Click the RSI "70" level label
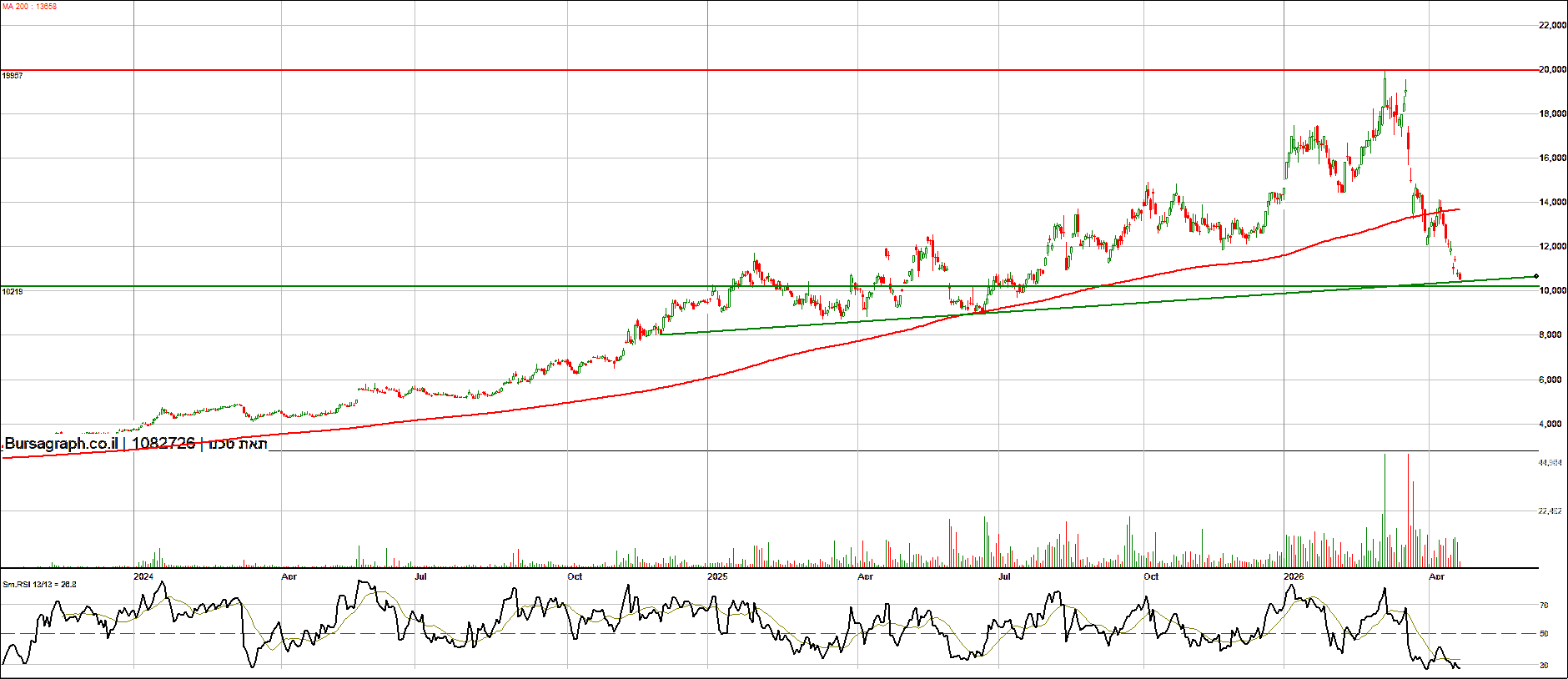The height and width of the screenshot is (679, 1568). pyautogui.click(x=1544, y=606)
